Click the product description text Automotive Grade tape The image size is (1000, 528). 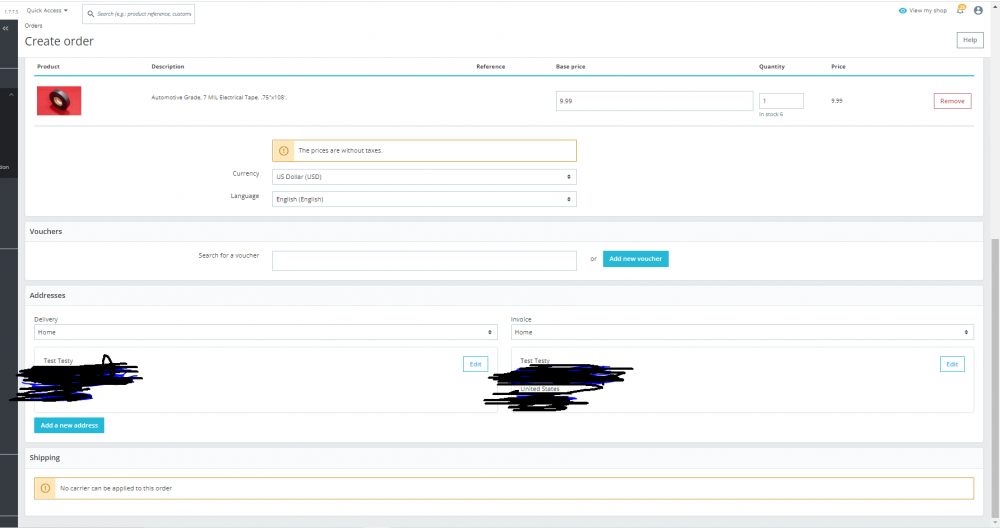[x=219, y=98]
